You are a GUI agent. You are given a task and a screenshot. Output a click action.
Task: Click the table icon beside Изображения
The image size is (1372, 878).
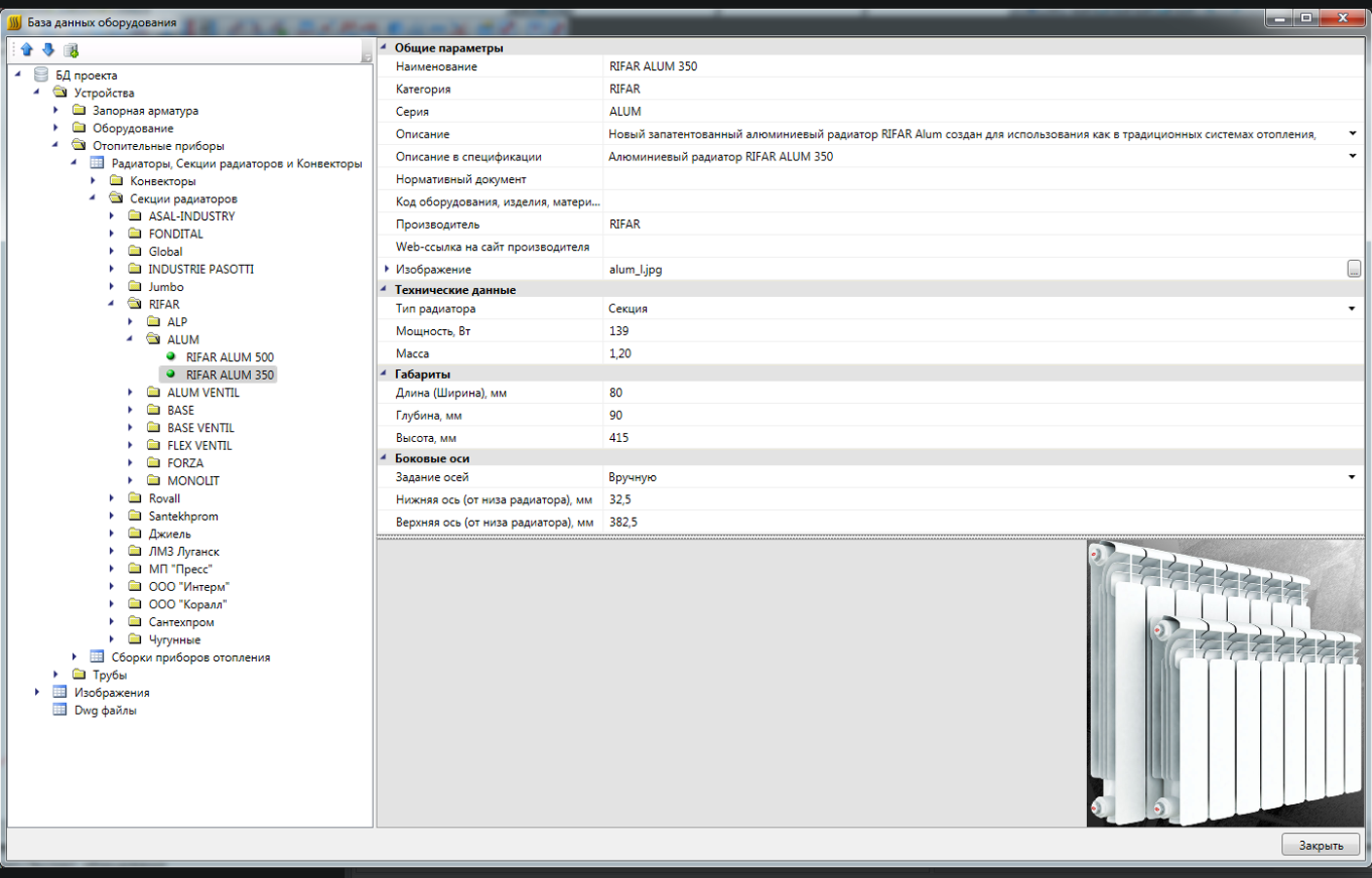coord(59,692)
